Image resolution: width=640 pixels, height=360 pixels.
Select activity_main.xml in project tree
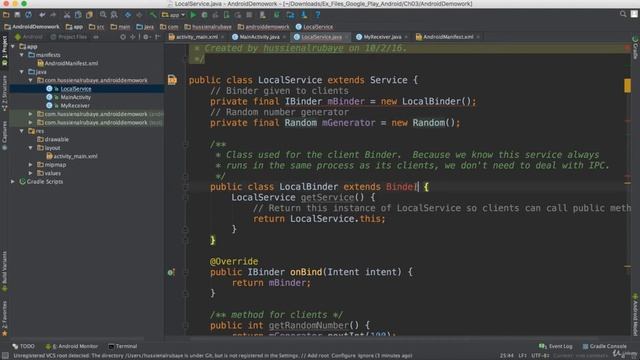click(71, 156)
